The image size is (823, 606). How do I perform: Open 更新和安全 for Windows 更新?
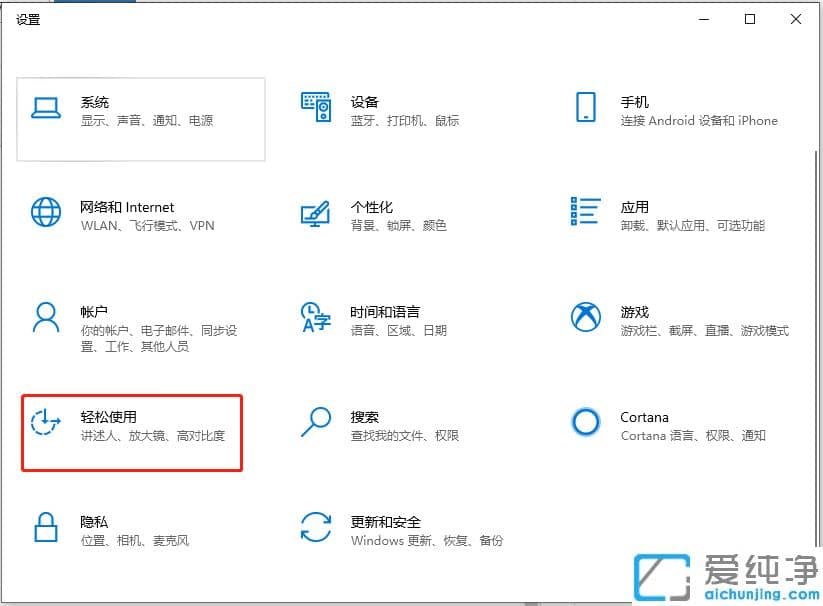(x=400, y=530)
